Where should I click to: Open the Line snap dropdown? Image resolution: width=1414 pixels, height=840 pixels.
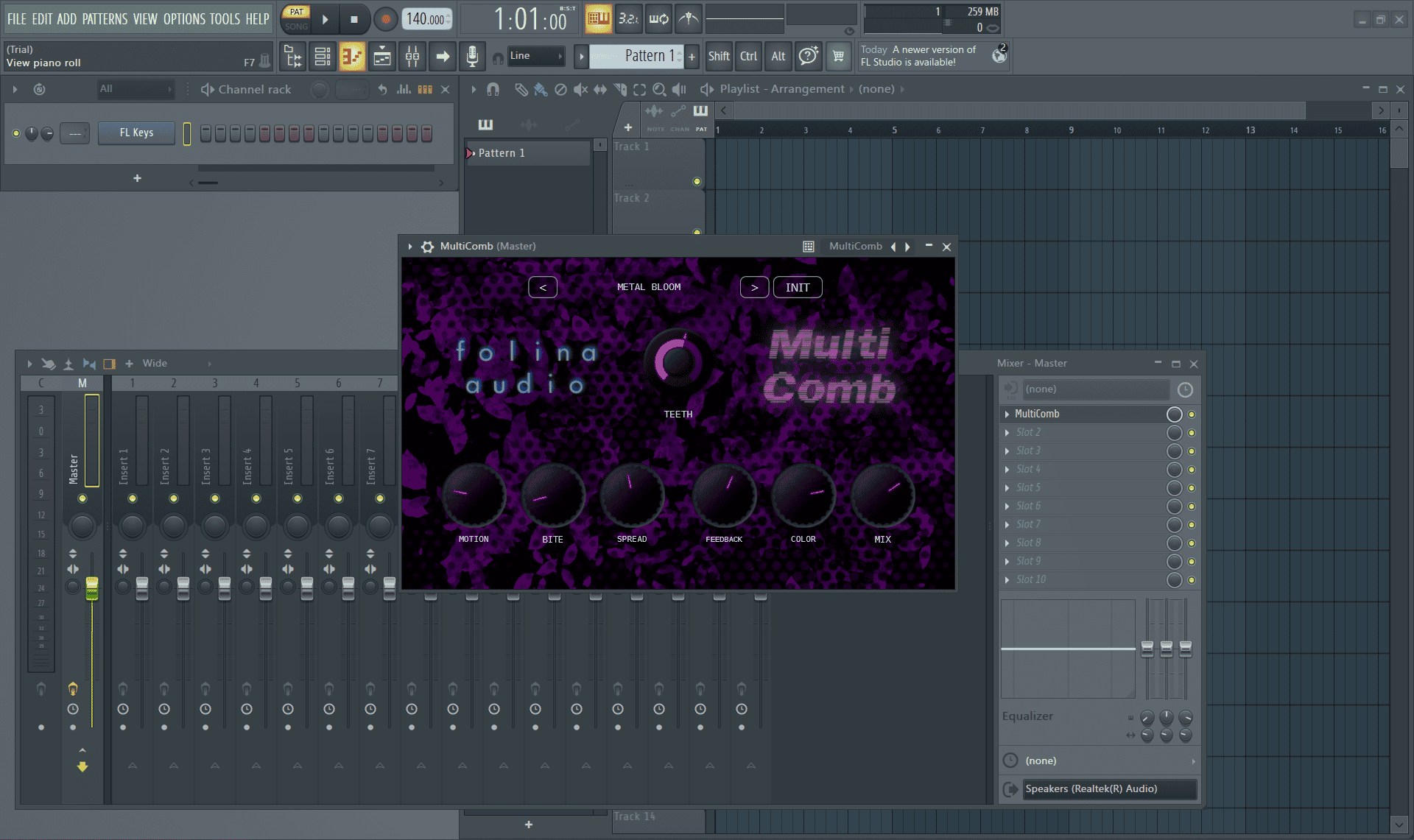pos(537,56)
